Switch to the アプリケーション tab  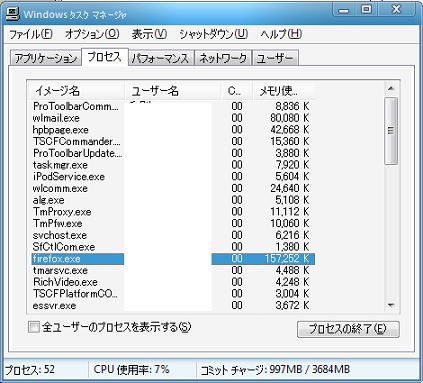46,58
